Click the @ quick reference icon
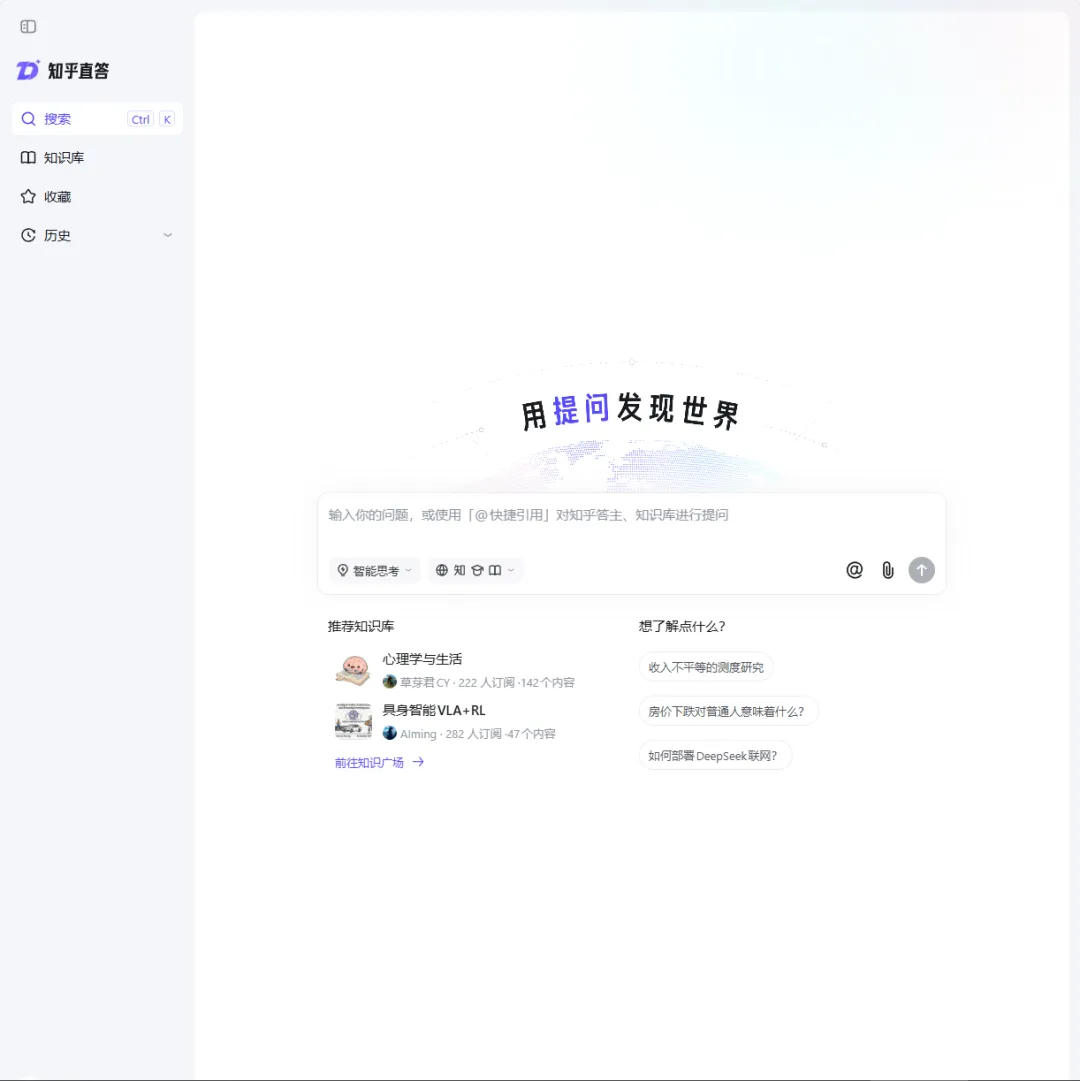 pyautogui.click(x=854, y=570)
